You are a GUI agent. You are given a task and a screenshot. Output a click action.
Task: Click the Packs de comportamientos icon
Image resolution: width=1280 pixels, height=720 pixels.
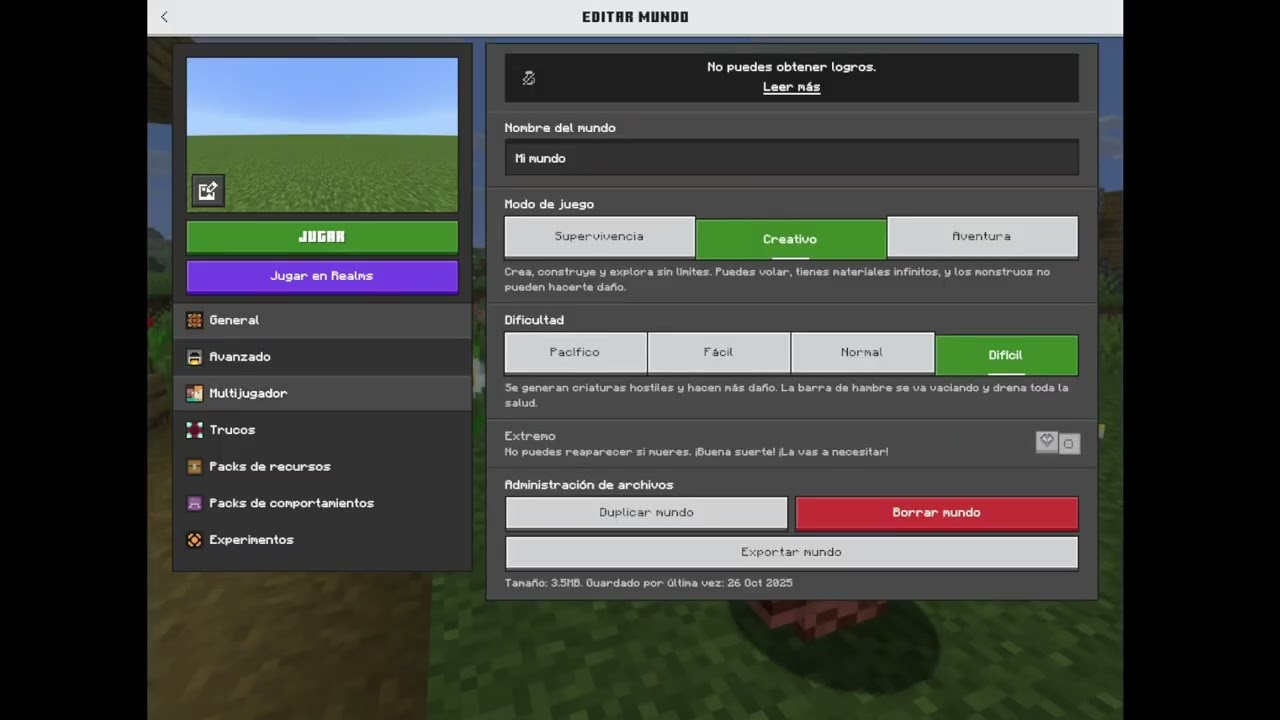pos(194,503)
